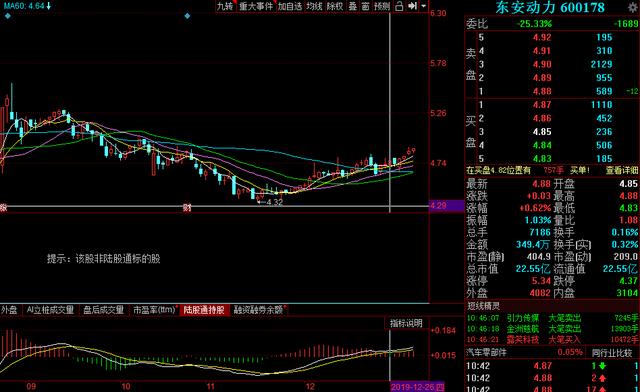Viewport: 640px width, 392px height.
Task: Click the MA60 down arrow indicator
Action: (x=49, y=6)
